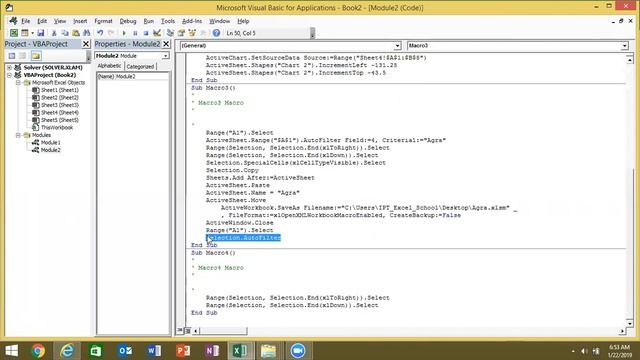This screenshot has height=360, width=640.
Task: Click the Break pause icon
Action: click(135, 33)
